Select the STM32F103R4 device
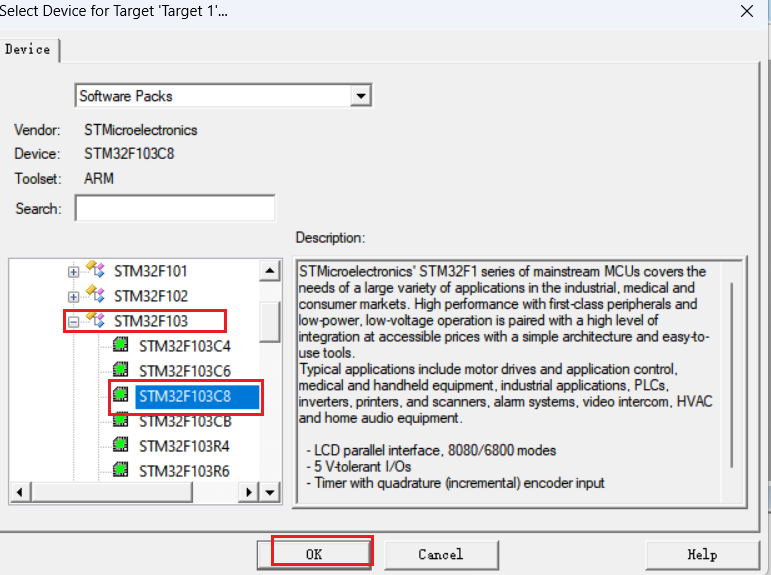The width and height of the screenshot is (771, 575). pos(184,446)
